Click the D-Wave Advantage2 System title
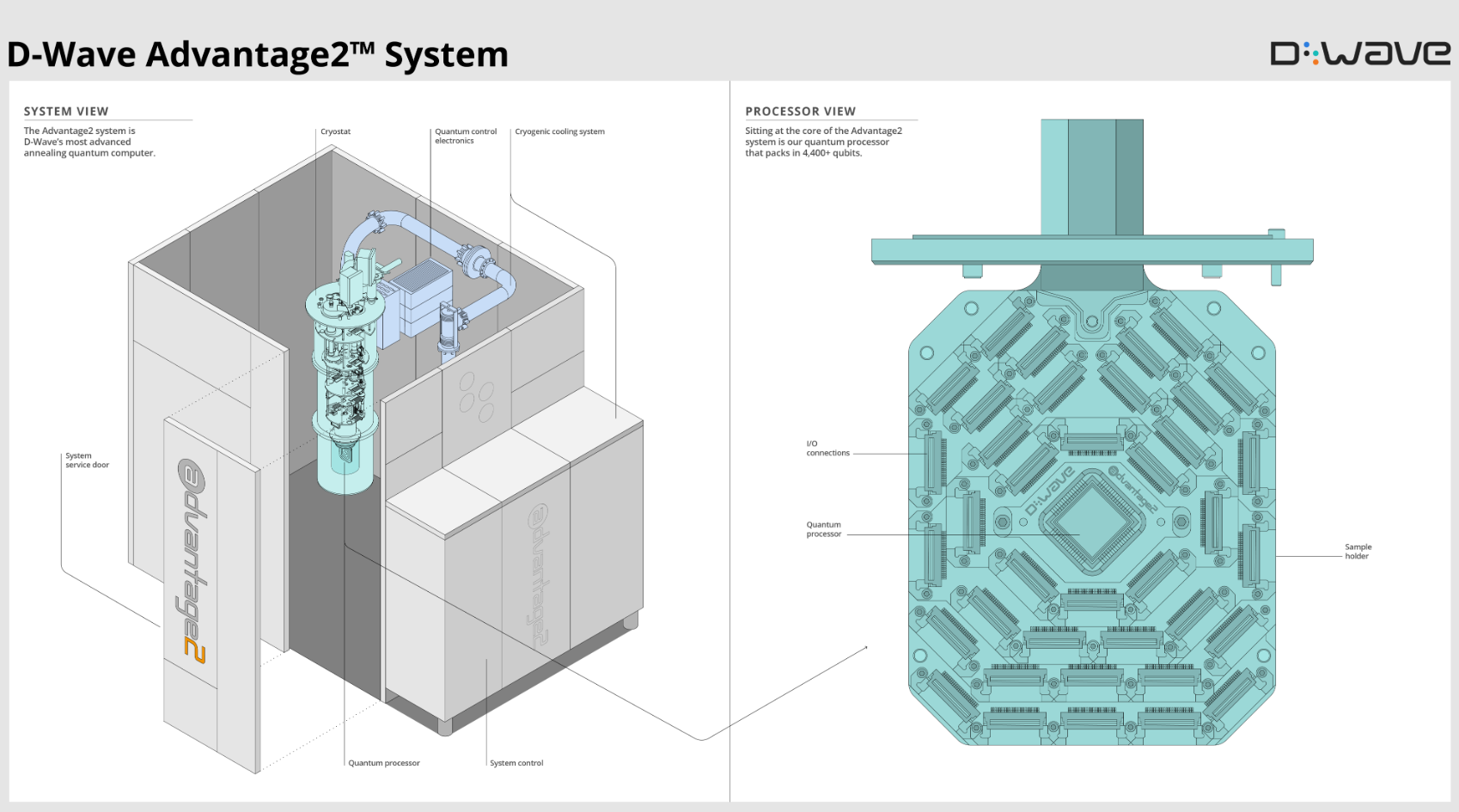The width and height of the screenshot is (1459, 812). [258, 54]
